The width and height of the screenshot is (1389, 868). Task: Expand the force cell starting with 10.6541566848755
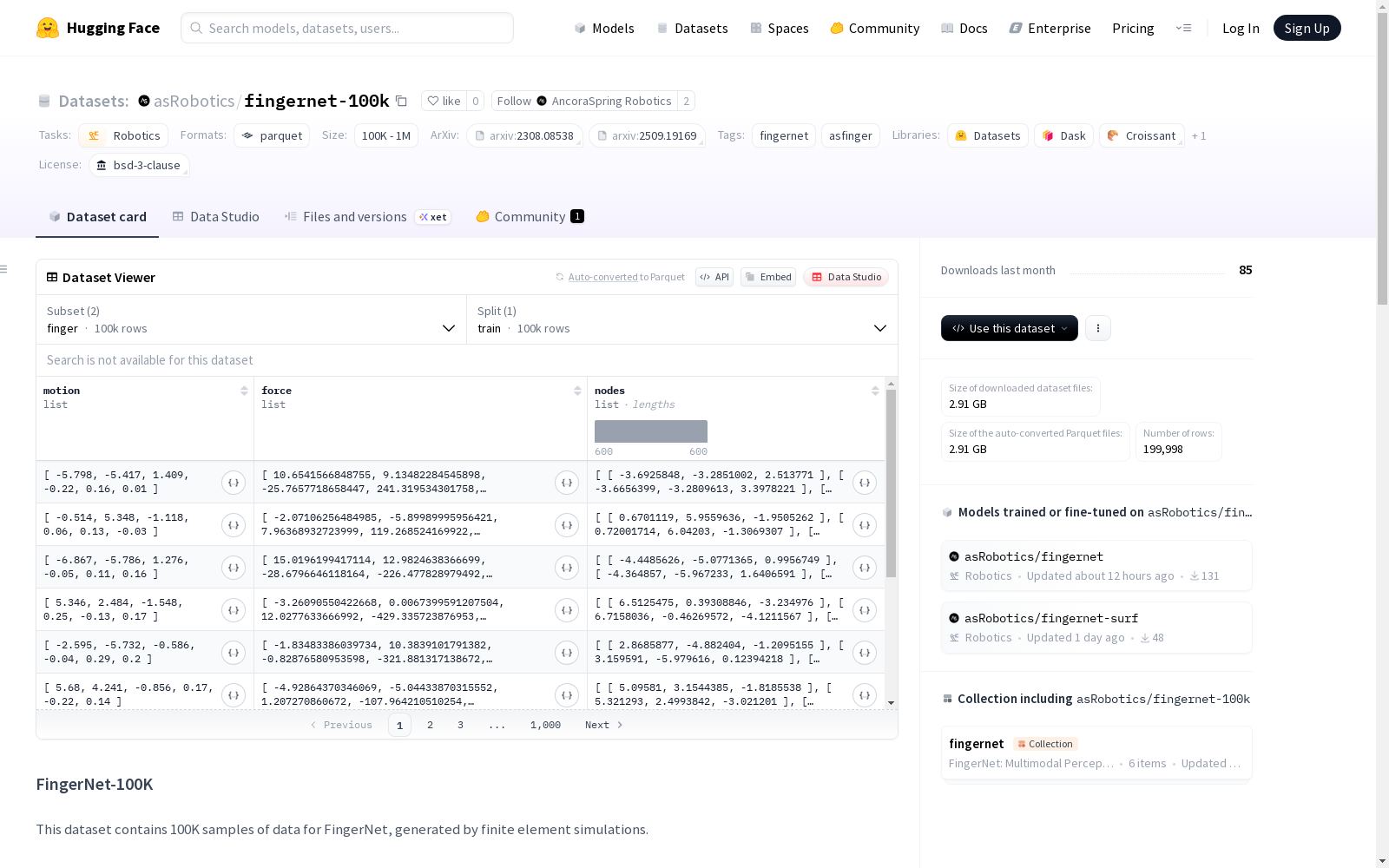[x=567, y=483]
